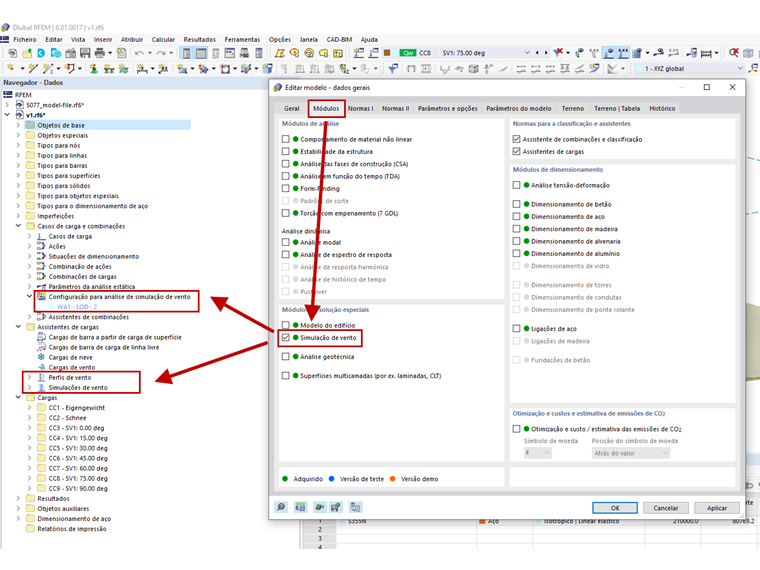Enable Dimensionamento de betão checkbox
Image resolution: width=760 pixels, height=570 pixels.
point(516,204)
